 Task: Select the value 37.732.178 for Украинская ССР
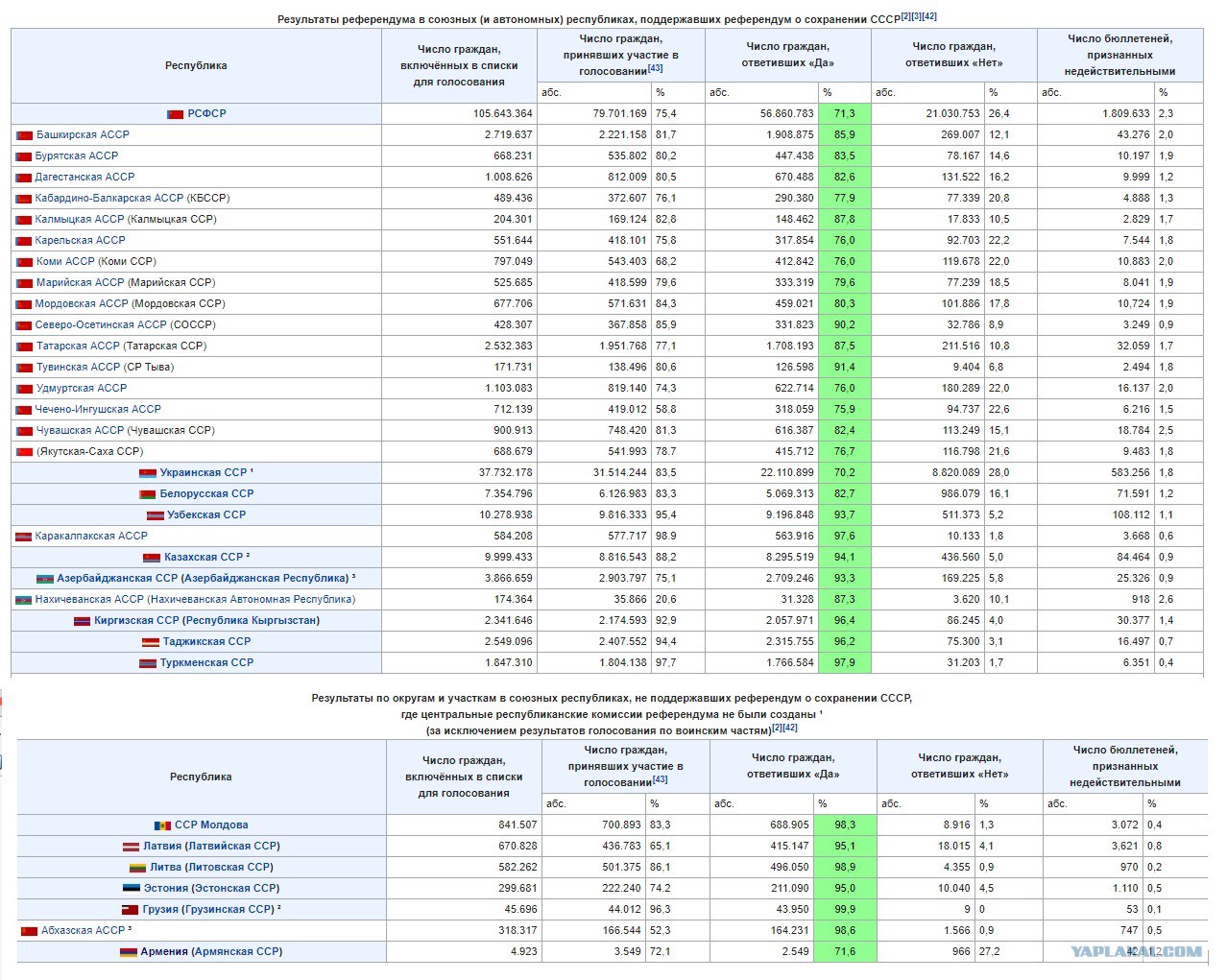click(505, 472)
